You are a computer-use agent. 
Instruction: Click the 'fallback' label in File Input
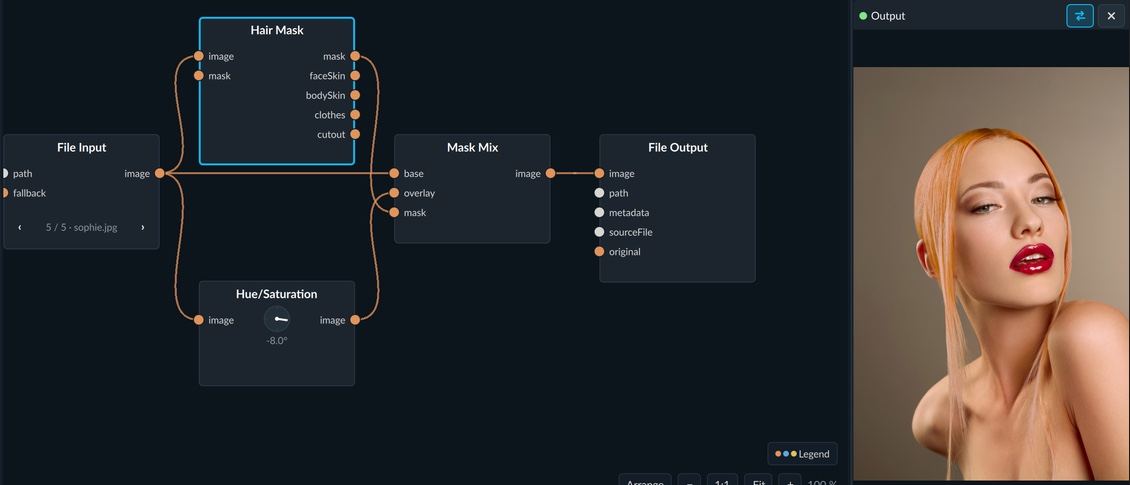tap(30, 192)
